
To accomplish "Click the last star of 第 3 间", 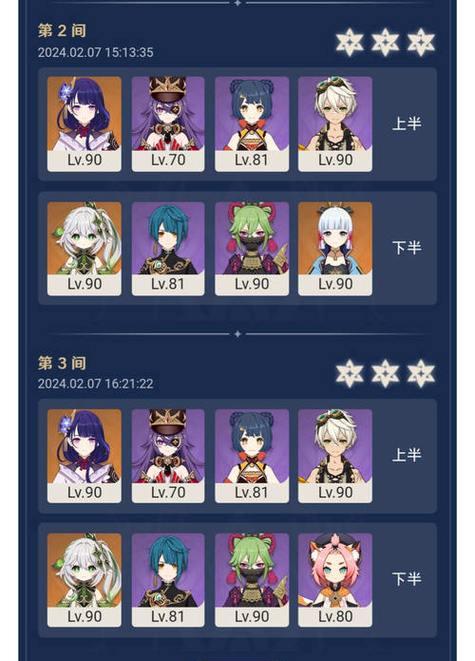I will pyautogui.click(x=421, y=373).
